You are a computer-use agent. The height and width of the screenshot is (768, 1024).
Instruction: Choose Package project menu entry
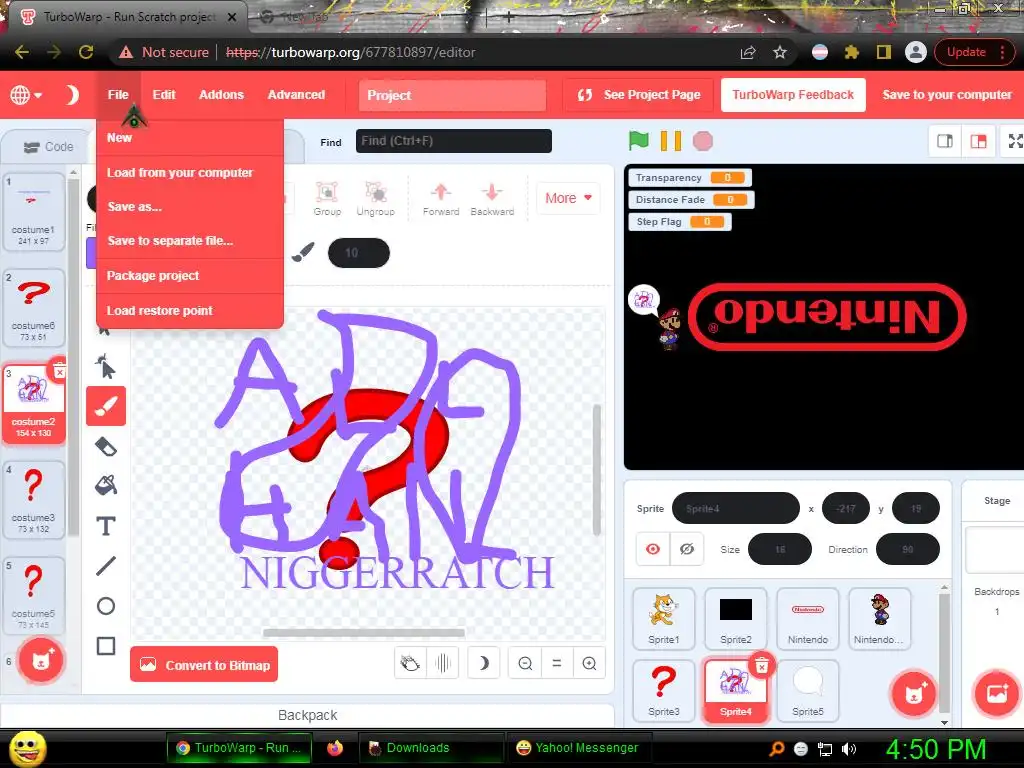190,276
